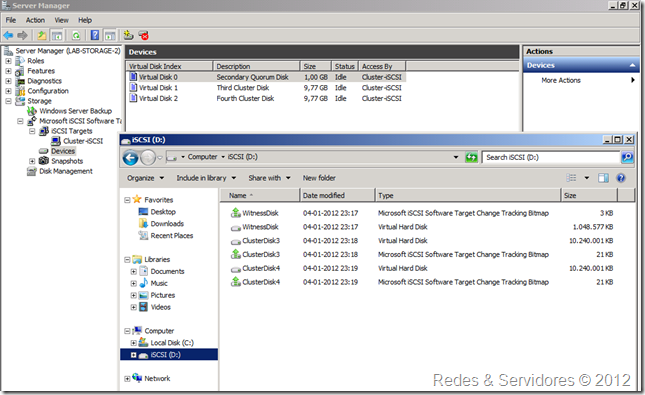Sort by Date modified column header
The width and height of the screenshot is (645, 395).
point(338,195)
